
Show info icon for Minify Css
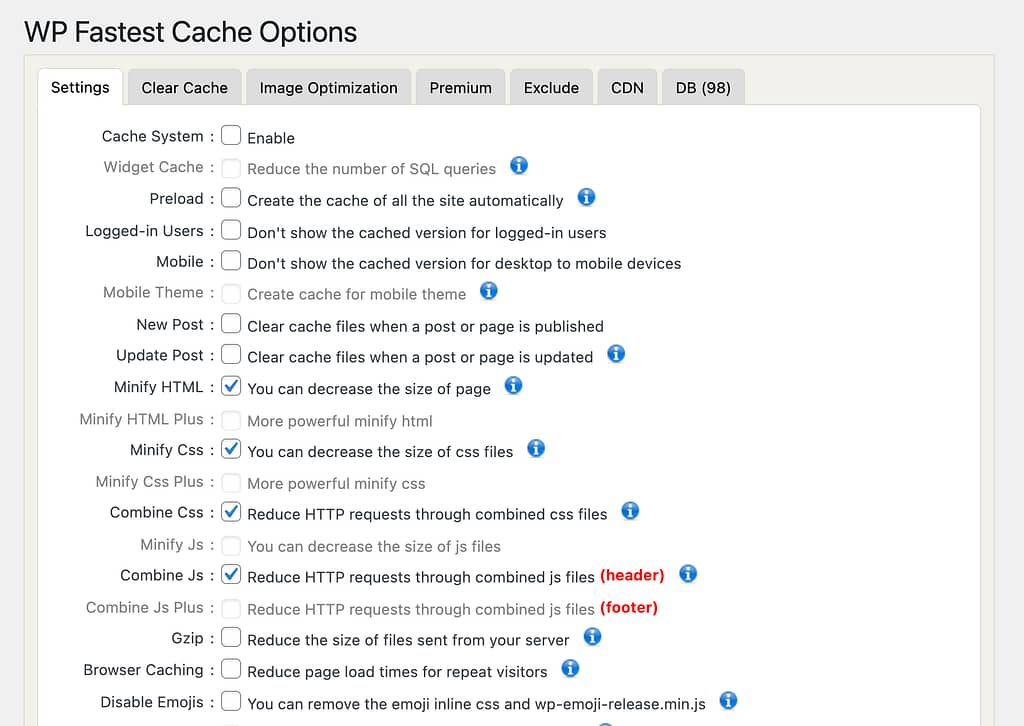[536, 449]
